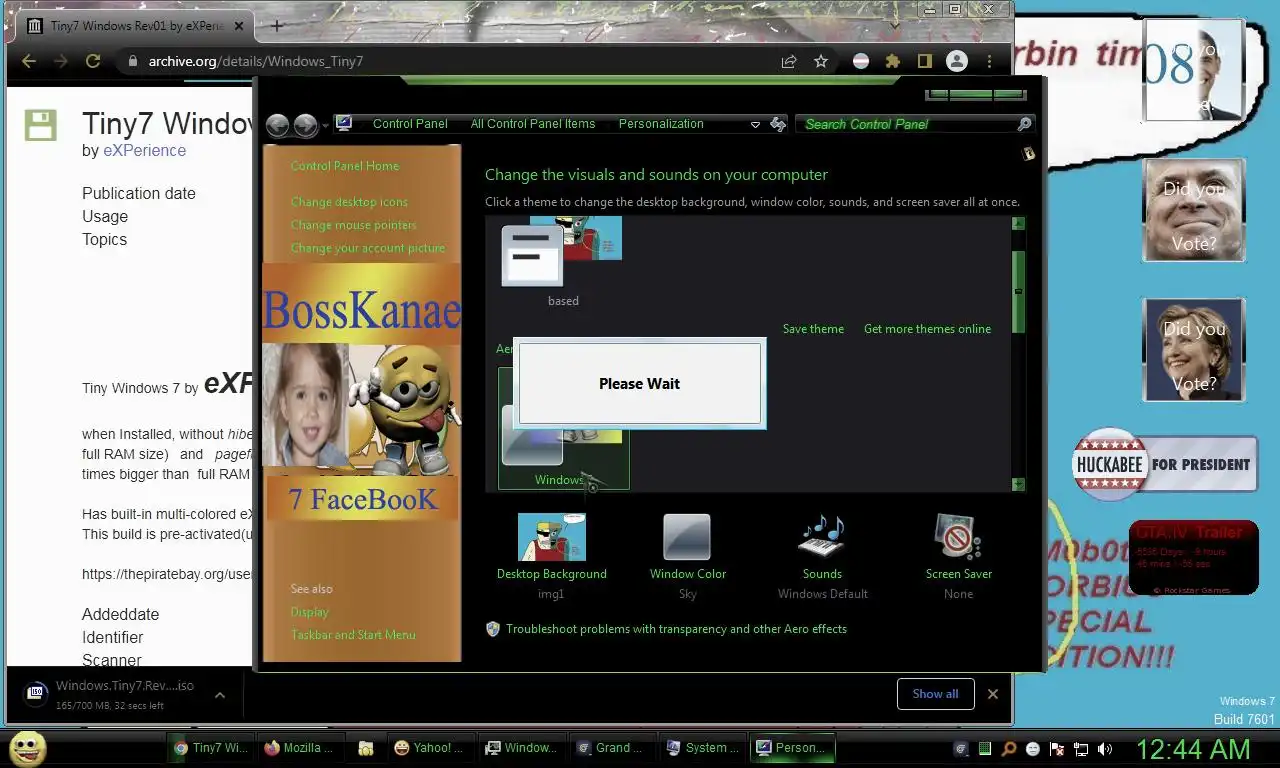Open a new Chrome tab
Screen dimensions: 1280x768
277,26
